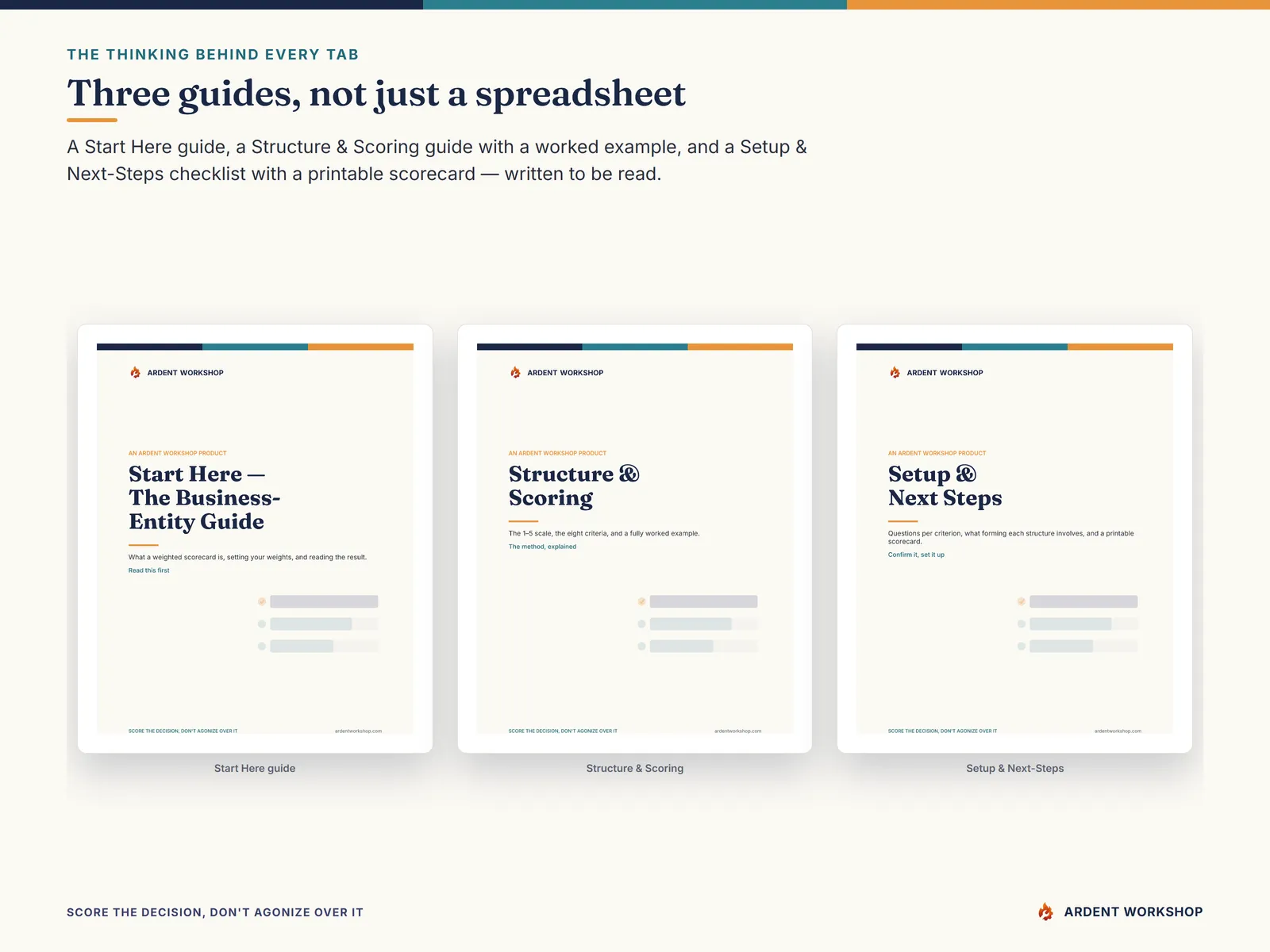Viewport: 1270px width, 952px height.
Task: Follow the "Read this first" link
Action: click(x=149, y=570)
